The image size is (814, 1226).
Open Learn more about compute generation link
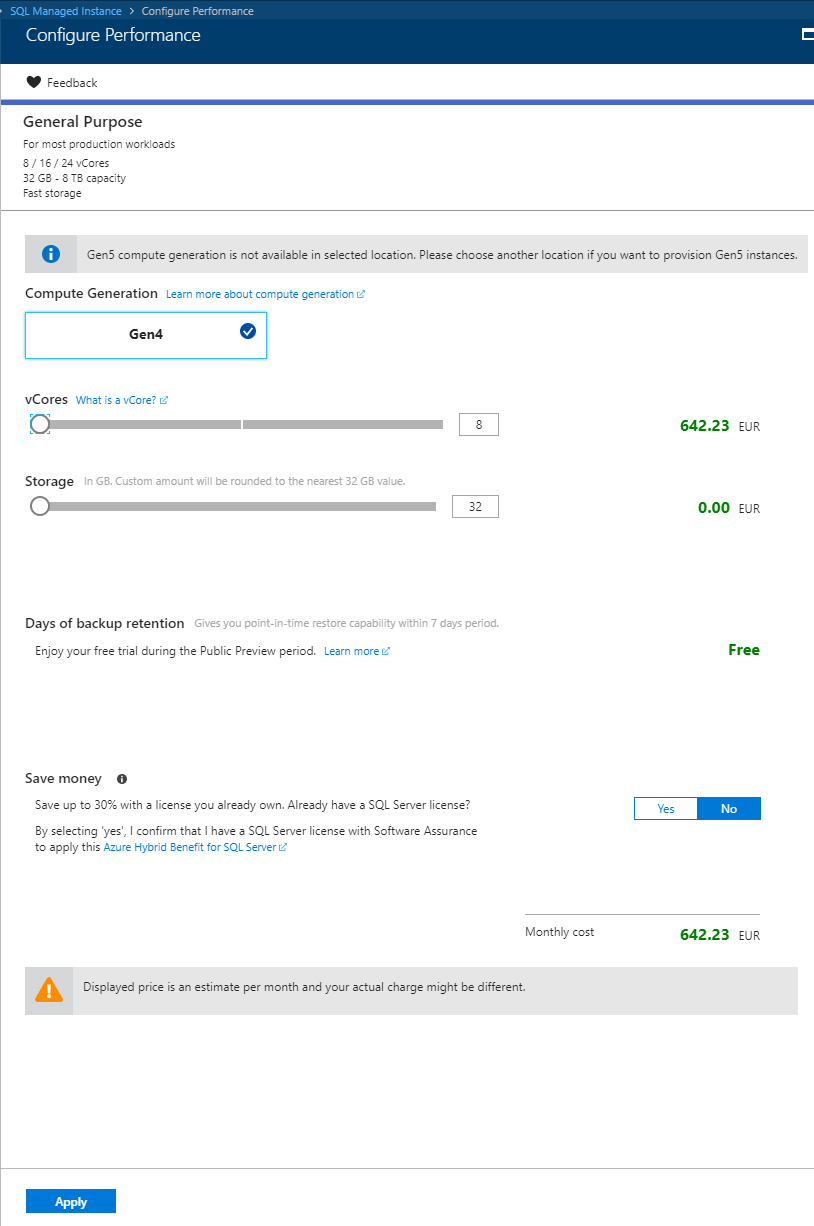(265, 294)
